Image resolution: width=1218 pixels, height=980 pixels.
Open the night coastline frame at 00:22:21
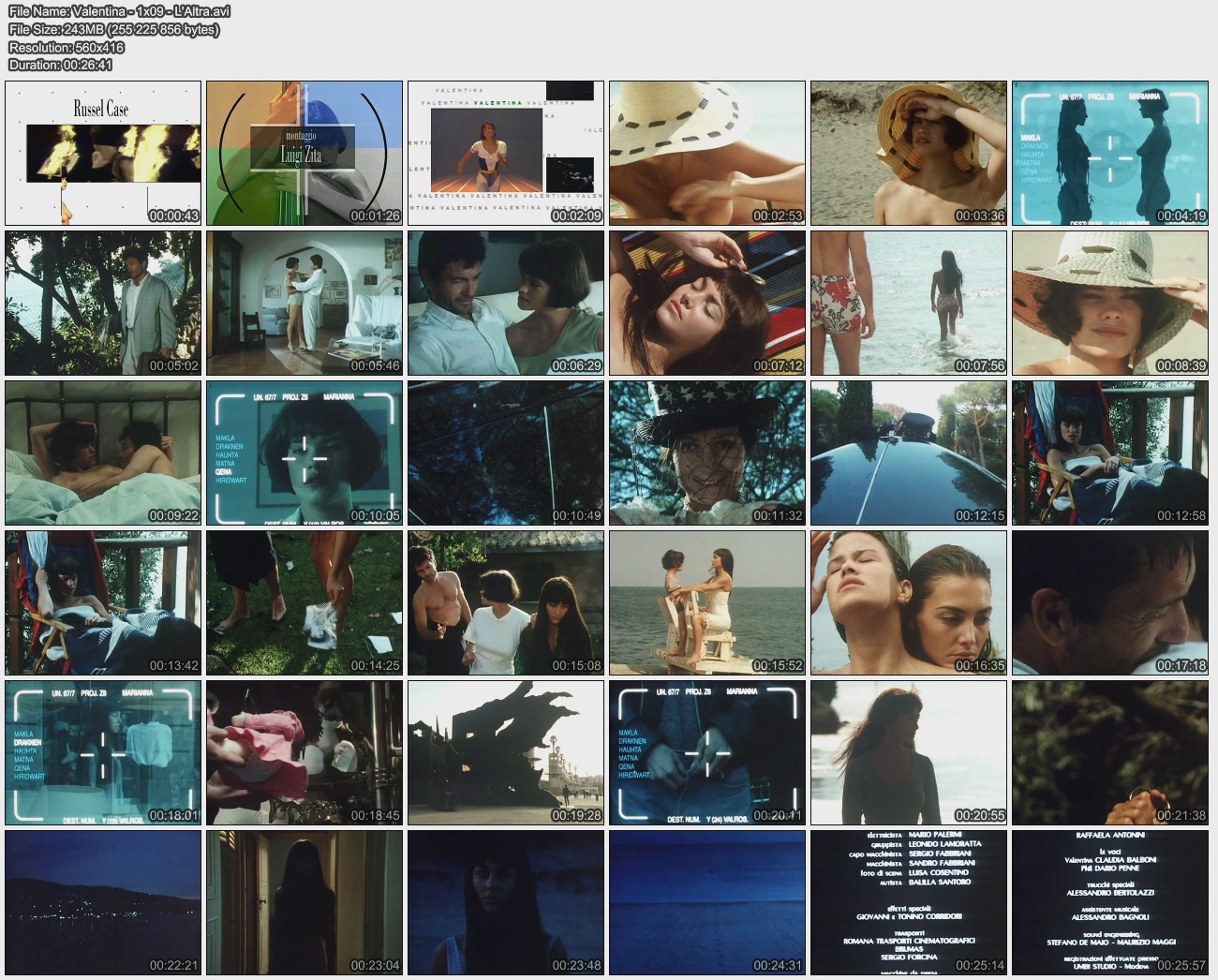point(103,902)
